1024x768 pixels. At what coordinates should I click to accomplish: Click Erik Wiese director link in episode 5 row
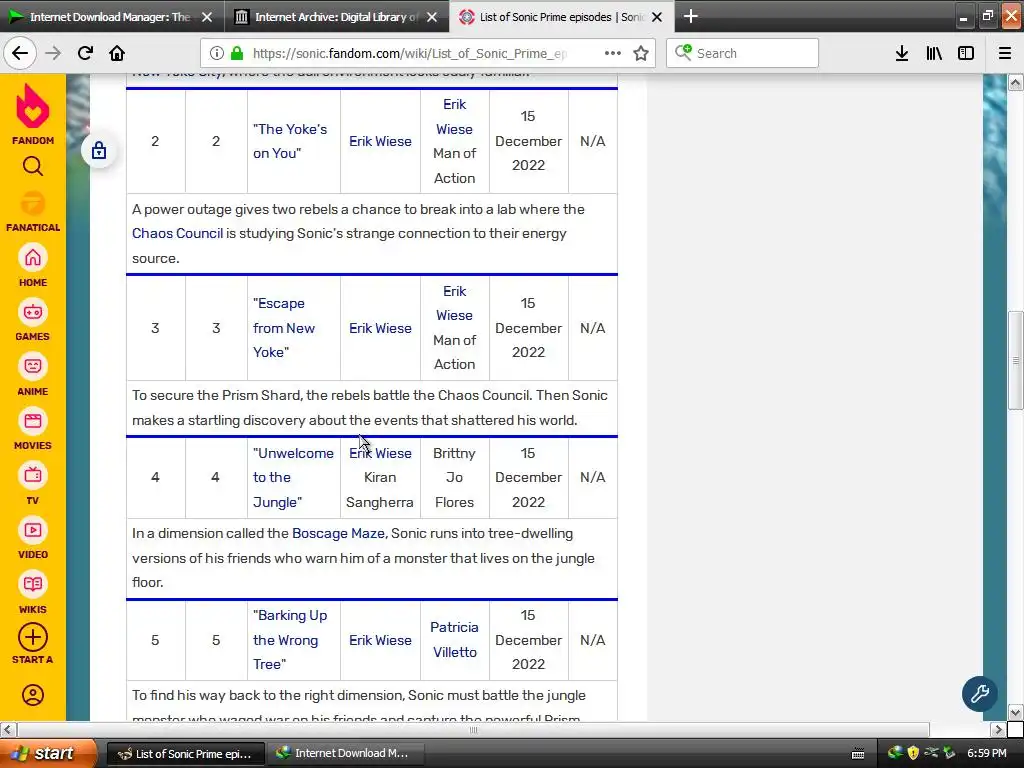click(x=380, y=640)
